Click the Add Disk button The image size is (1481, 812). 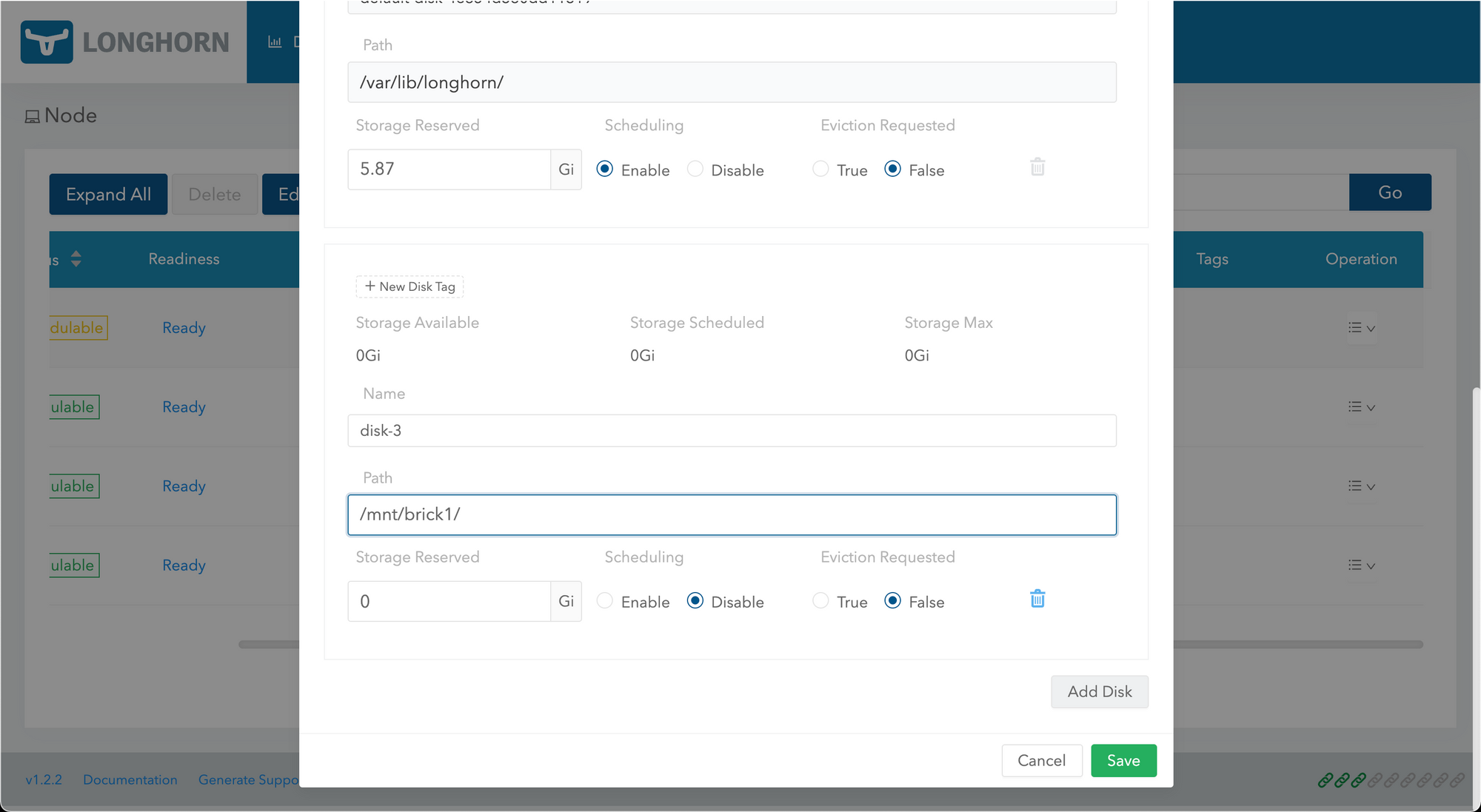click(1099, 691)
